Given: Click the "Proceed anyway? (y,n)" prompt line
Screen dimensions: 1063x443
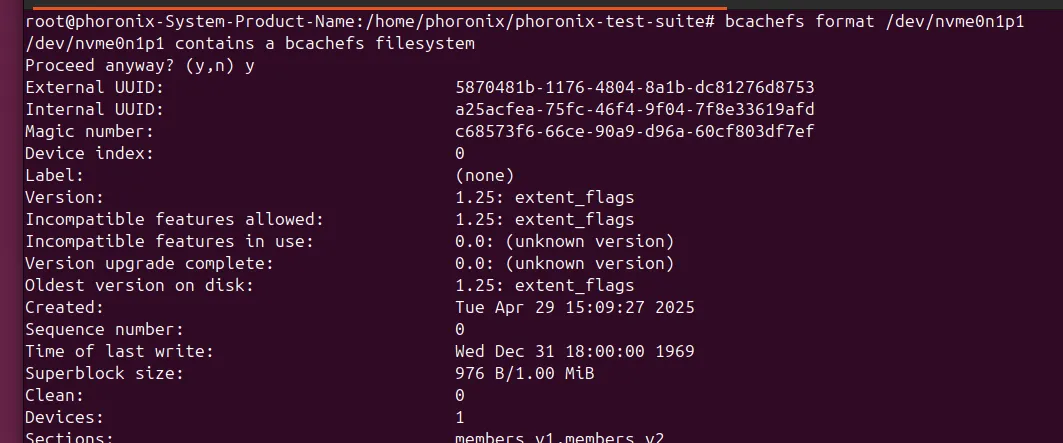Looking at the screenshot, I should coord(139,66).
